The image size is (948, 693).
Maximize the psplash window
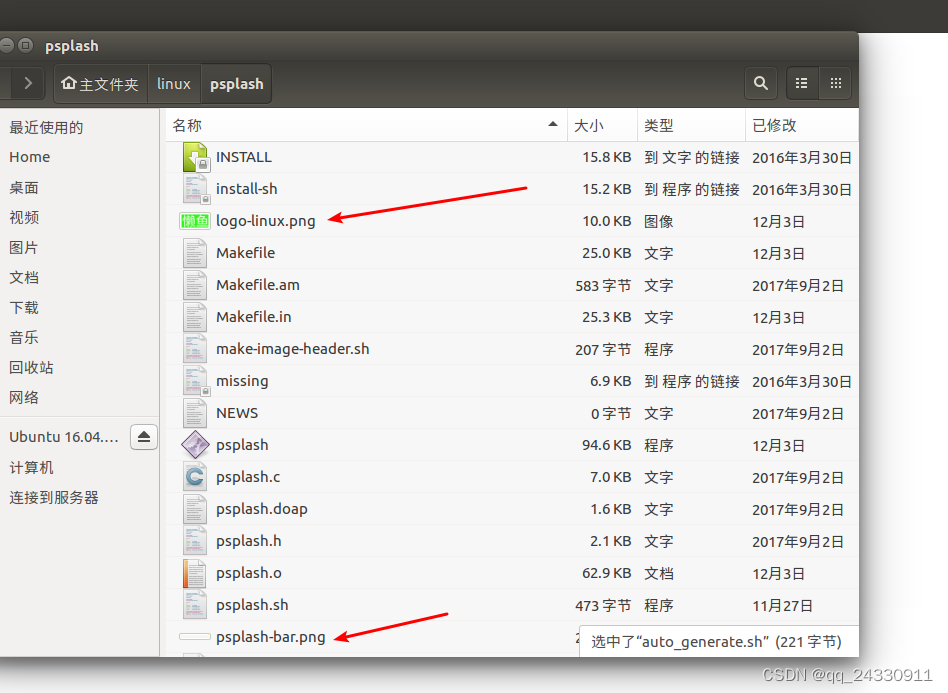click(25, 45)
